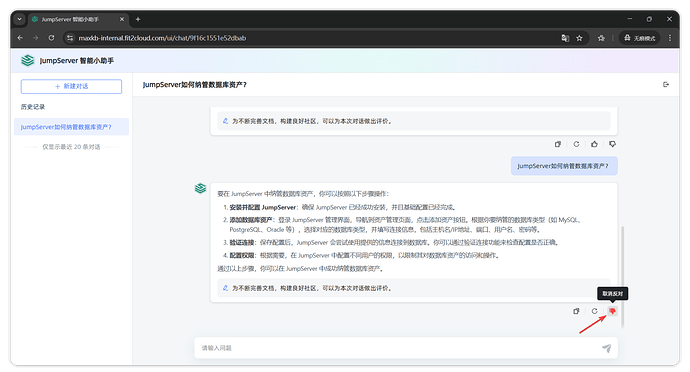Reload the page
This screenshot has width=690, height=372.
click(x=51, y=38)
